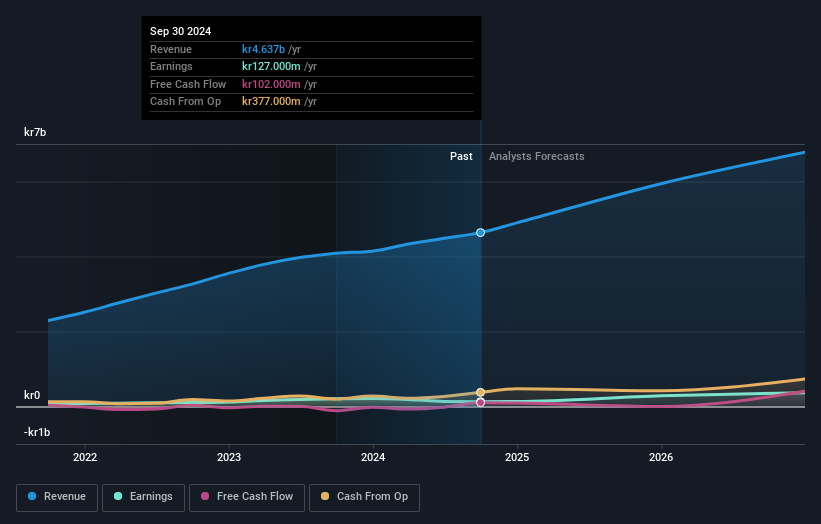Click the Sep 30 2024 tooltip date
The height and width of the screenshot is (524, 821).
[x=181, y=31]
